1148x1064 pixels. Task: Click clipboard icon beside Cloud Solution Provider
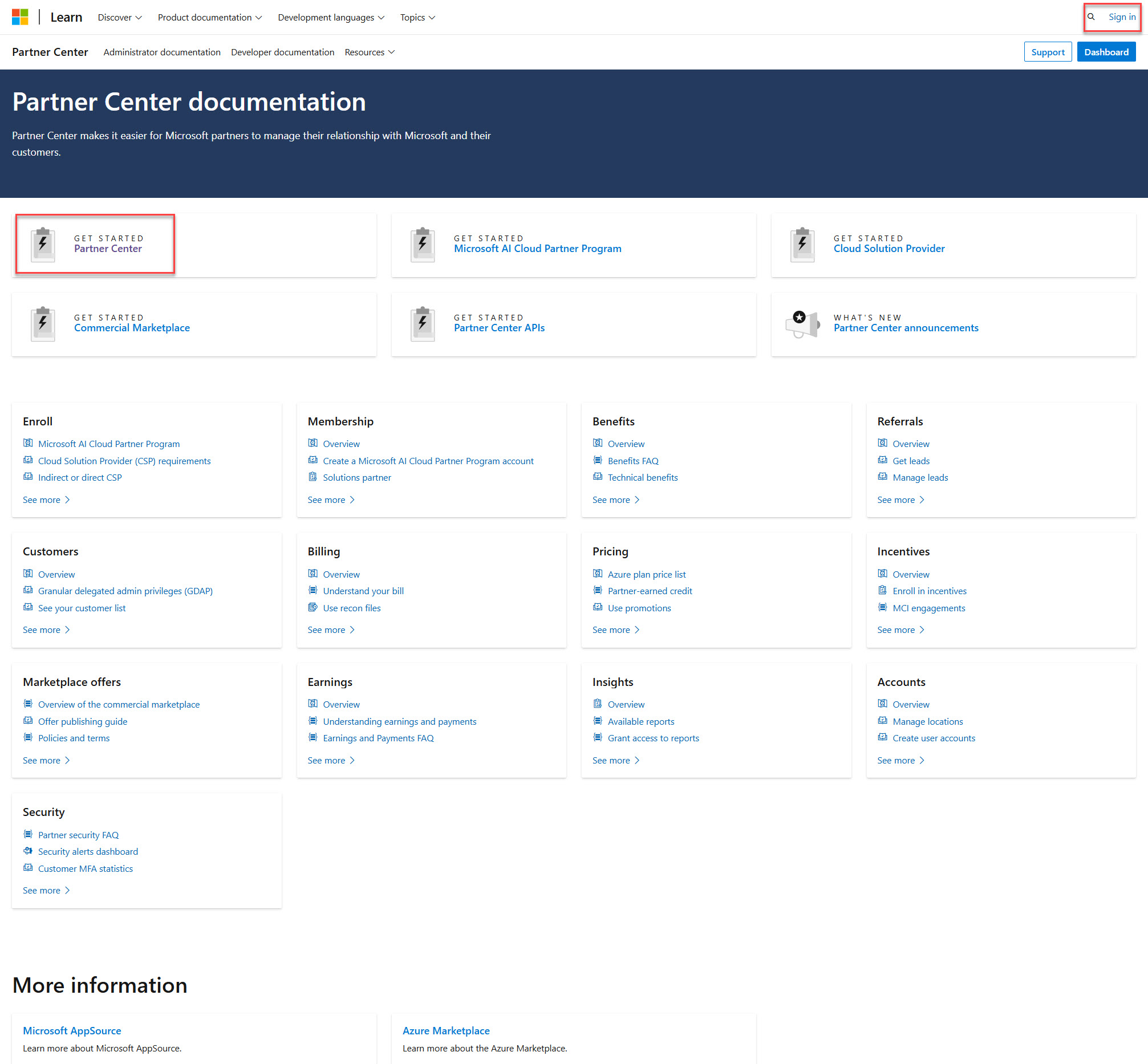802,245
